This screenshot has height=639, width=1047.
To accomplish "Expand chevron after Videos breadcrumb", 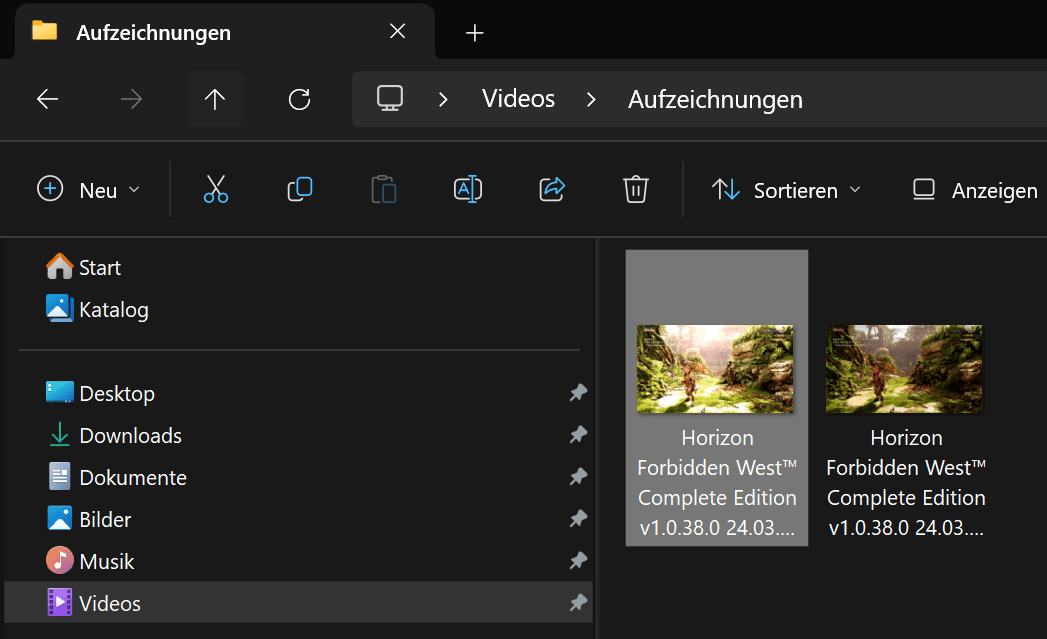I will click(x=591, y=99).
